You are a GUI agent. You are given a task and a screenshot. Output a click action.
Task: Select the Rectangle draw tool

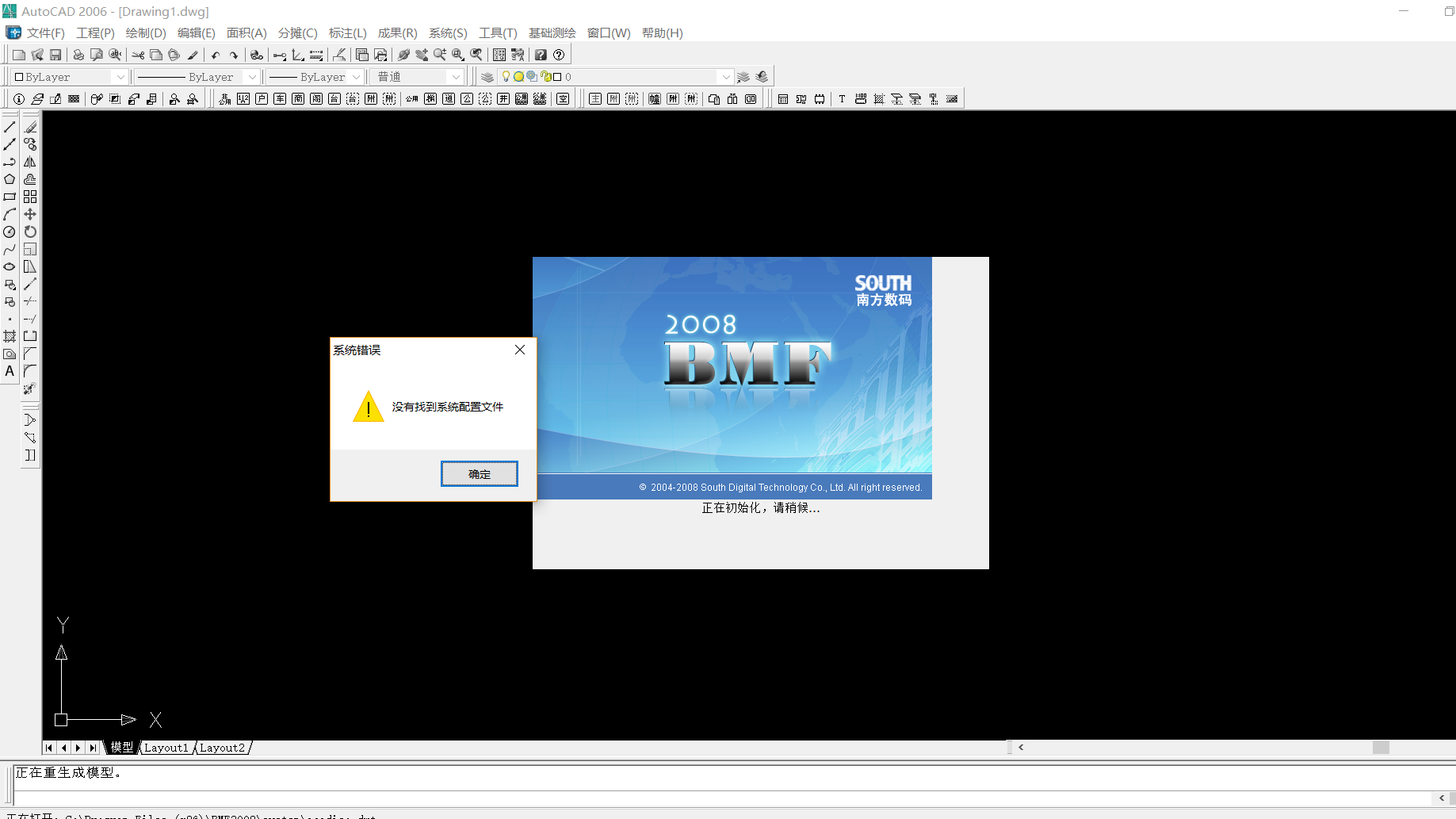tap(10, 197)
